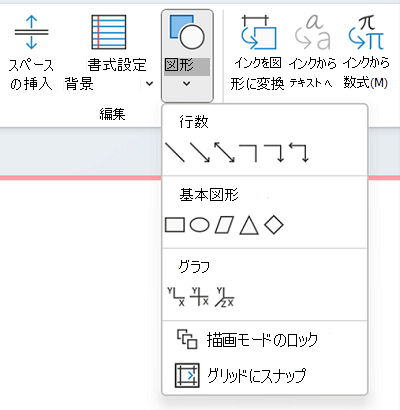Screen dimensions: 400x410
Task: Select the double-headed arrow line
Action: click(225, 153)
